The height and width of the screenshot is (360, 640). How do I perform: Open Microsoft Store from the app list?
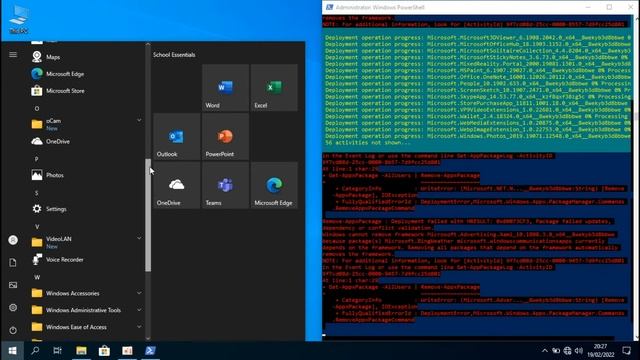click(86, 91)
